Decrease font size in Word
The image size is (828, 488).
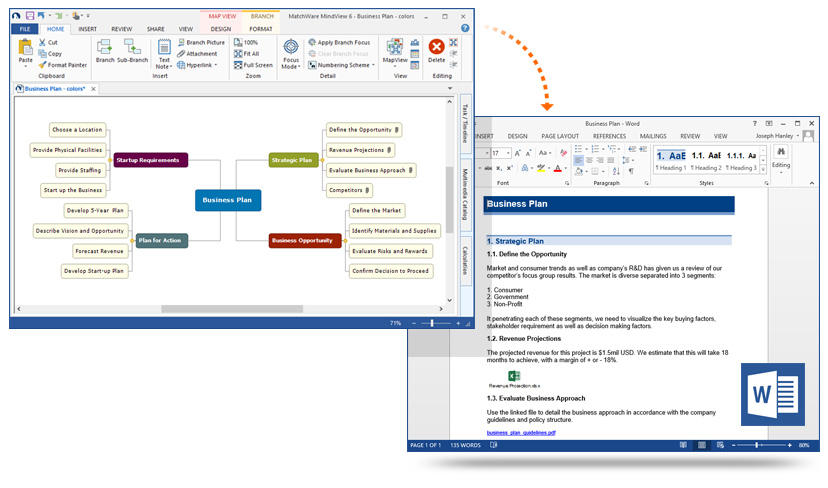click(528, 153)
